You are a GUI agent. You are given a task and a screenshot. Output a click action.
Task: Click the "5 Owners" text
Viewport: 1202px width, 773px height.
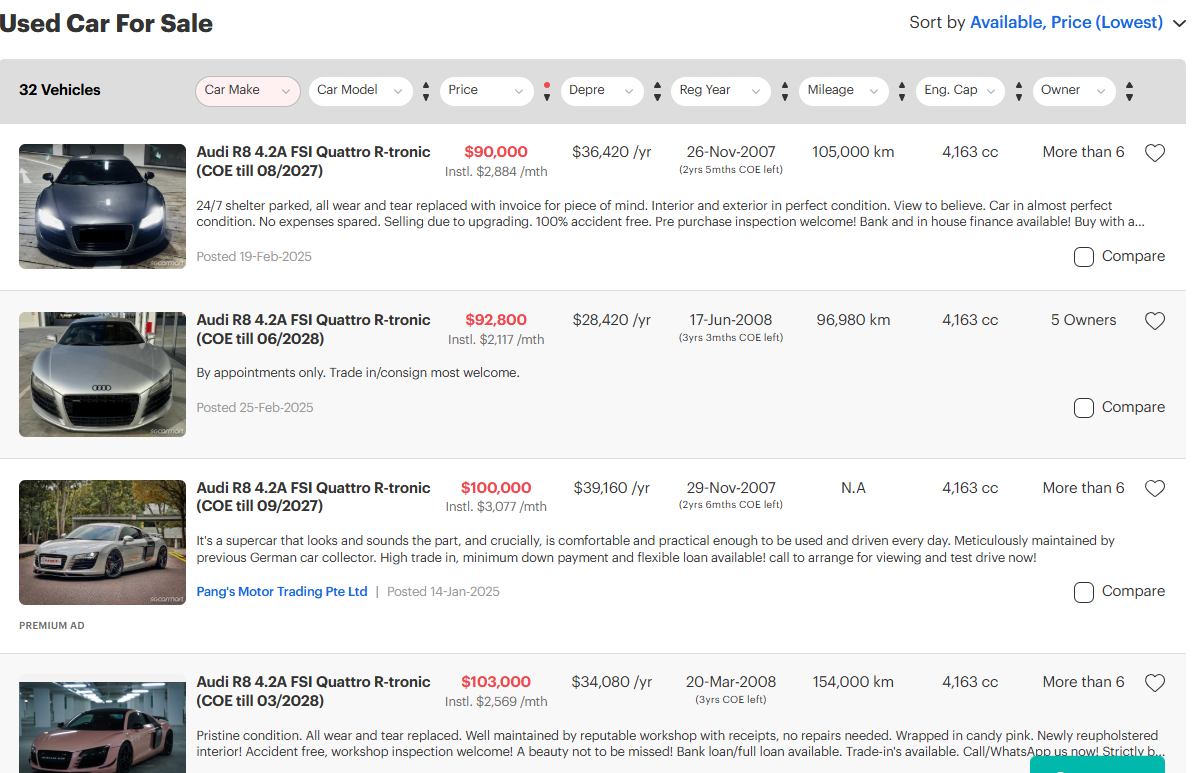1083,320
